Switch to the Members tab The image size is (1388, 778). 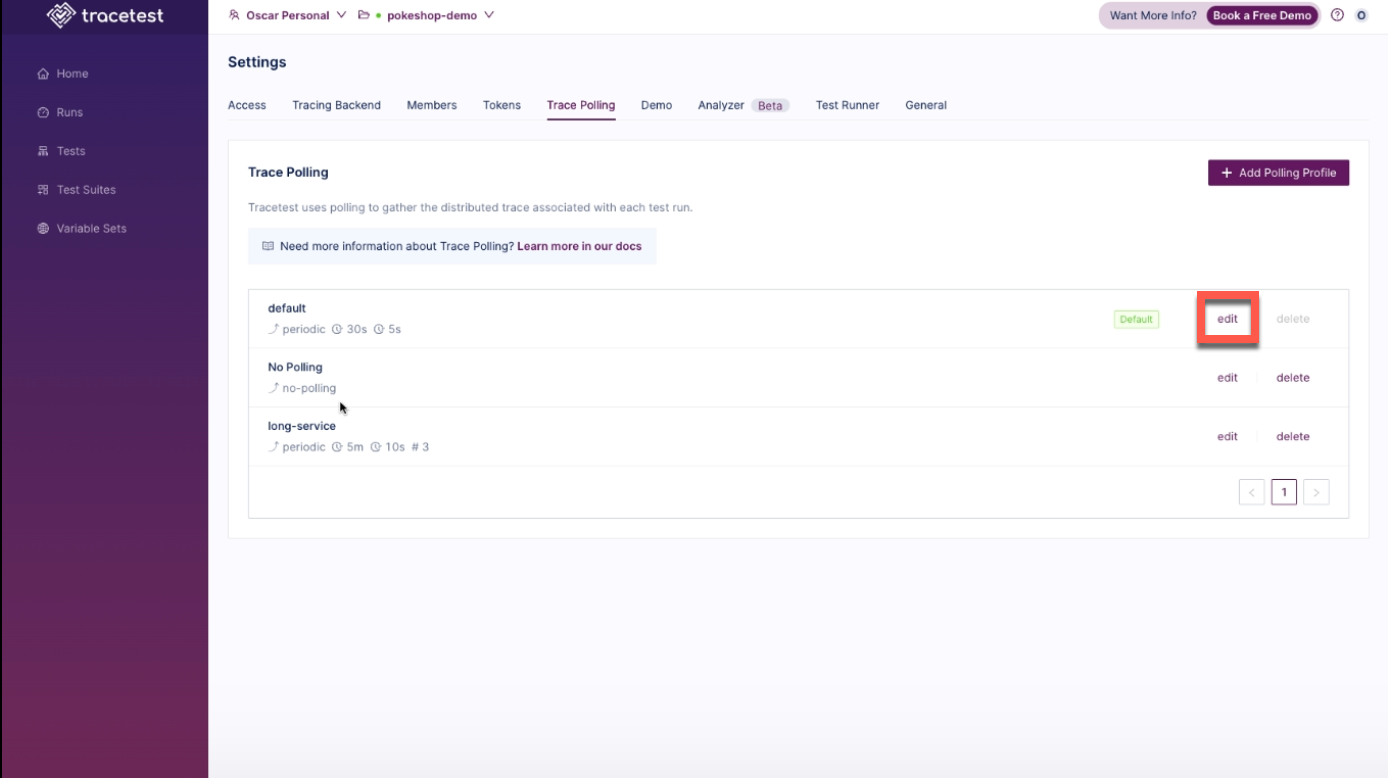click(432, 105)
